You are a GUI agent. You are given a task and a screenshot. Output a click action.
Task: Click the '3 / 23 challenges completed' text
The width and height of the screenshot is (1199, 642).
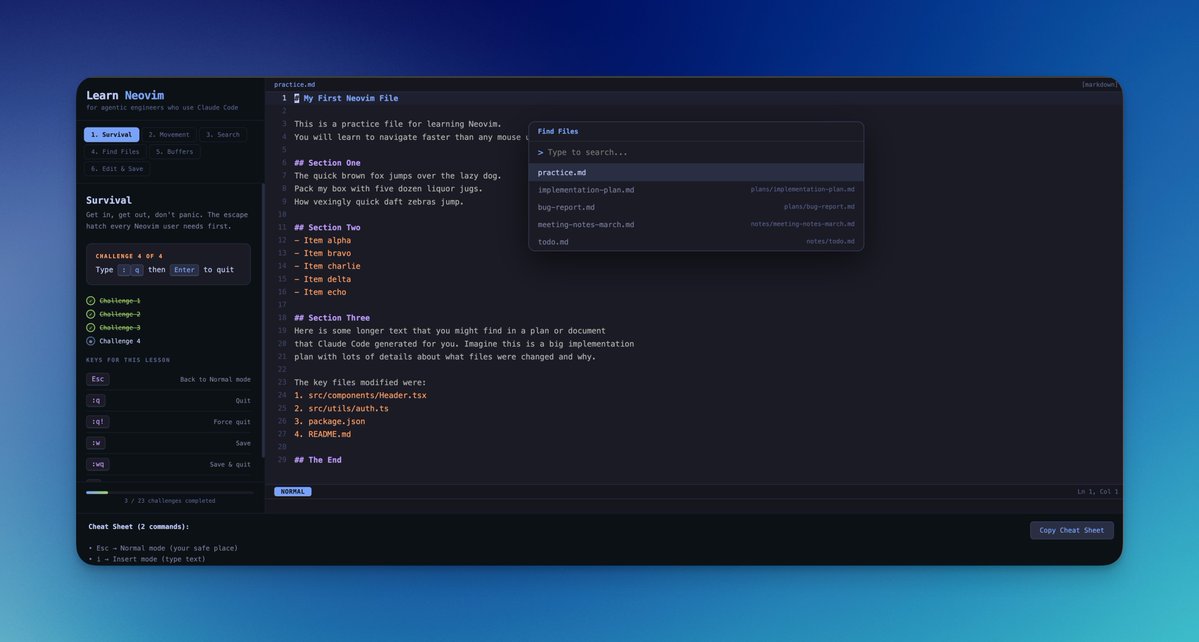click(170, 501)
